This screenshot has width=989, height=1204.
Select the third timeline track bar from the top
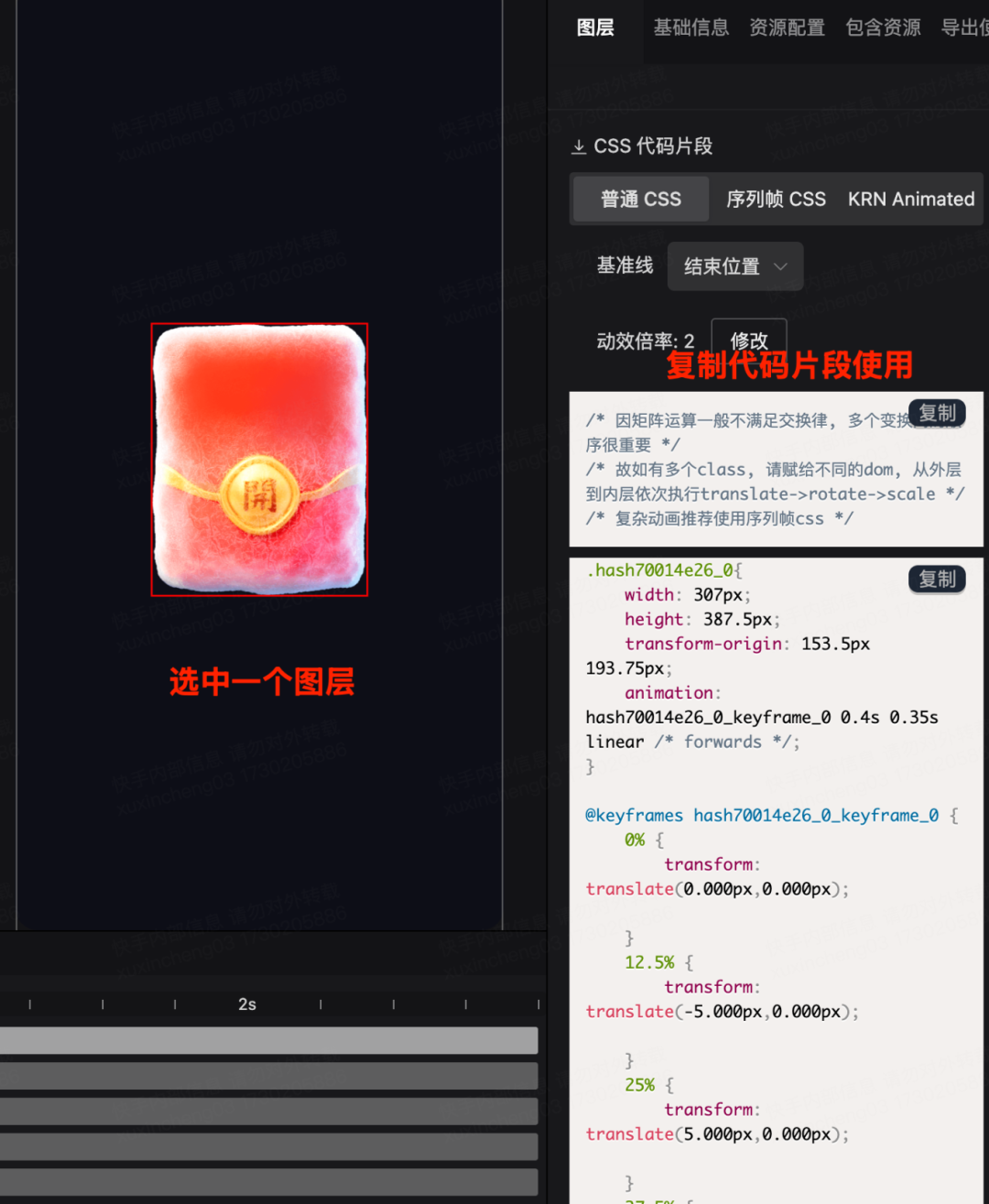(268, 1112)
